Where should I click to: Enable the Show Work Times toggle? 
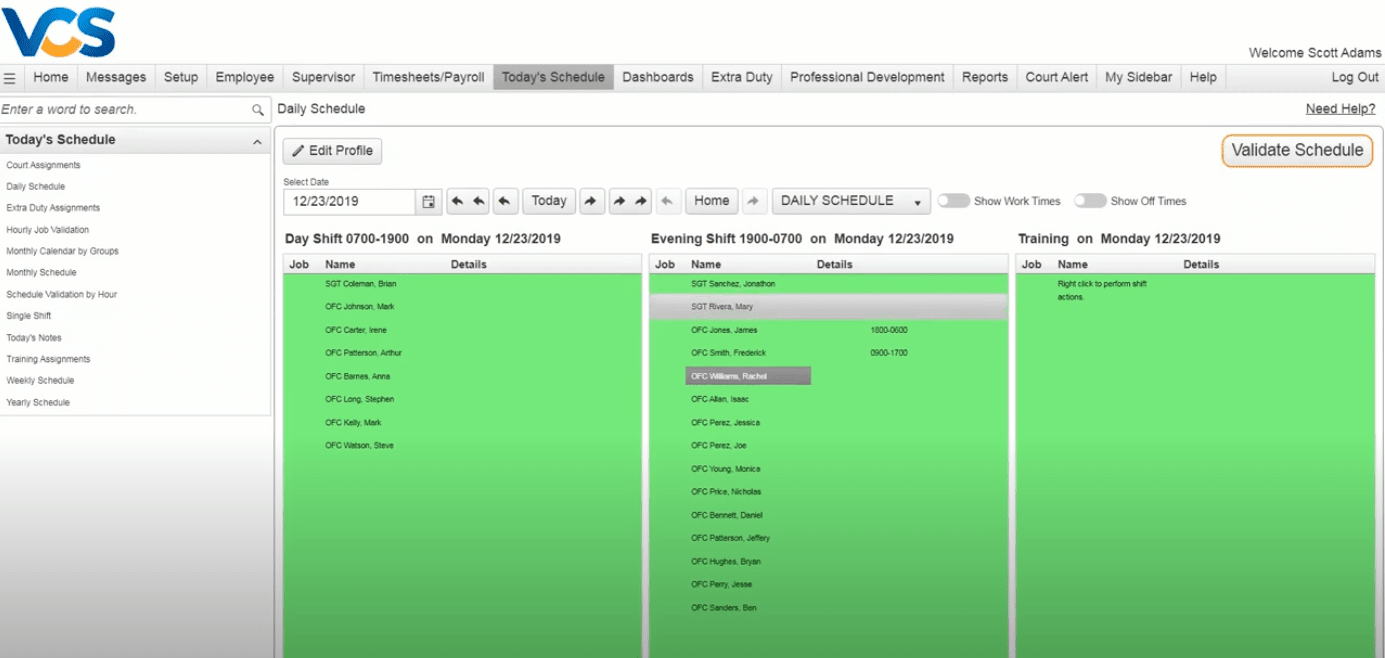click(x=951, y=201)
